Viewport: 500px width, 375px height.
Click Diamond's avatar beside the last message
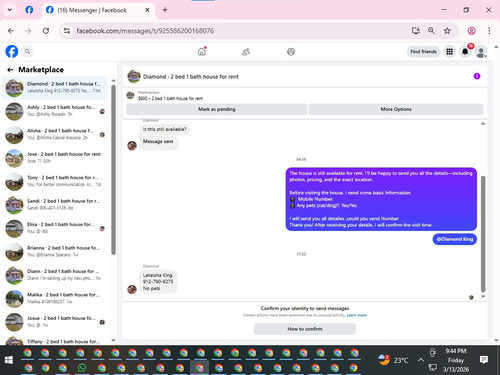pos(132,289)
